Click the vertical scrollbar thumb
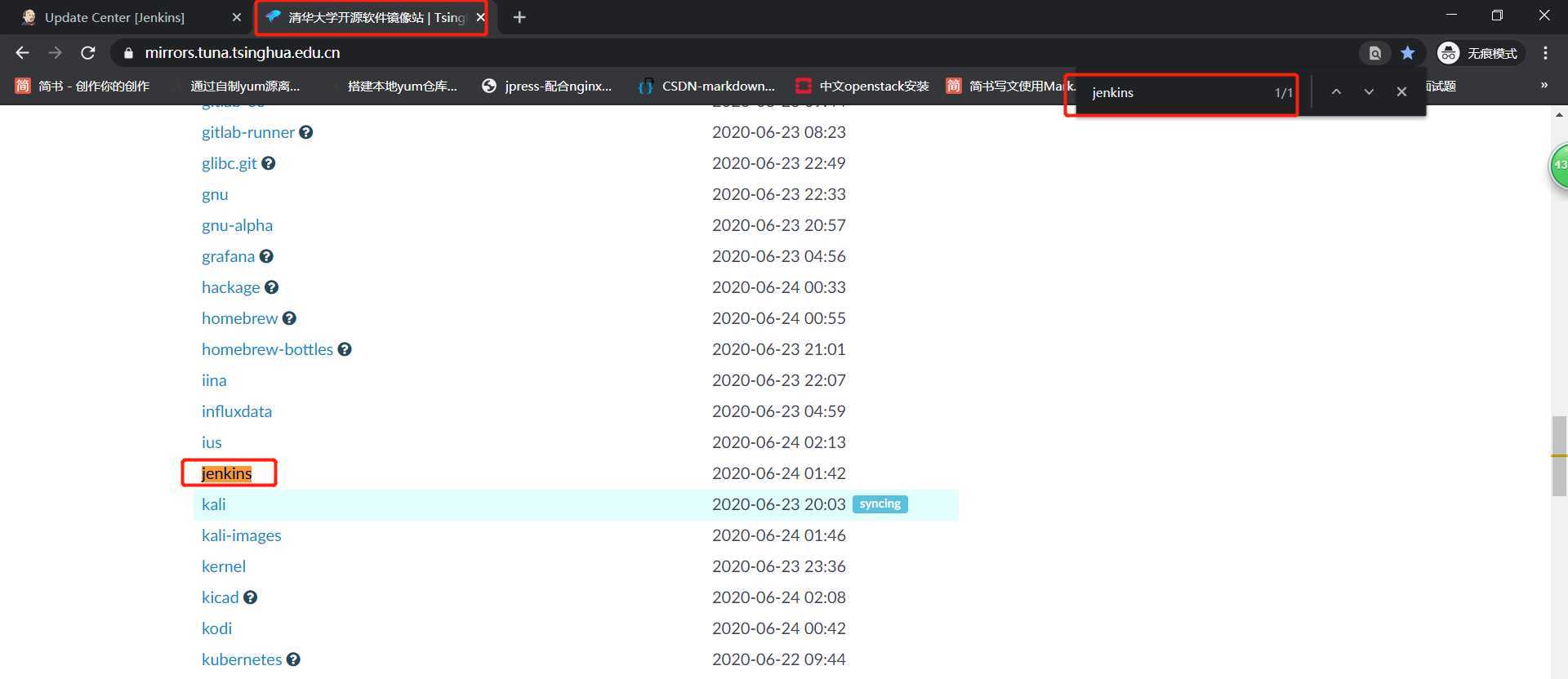This screenshot has height=679, width=1568. [x=1559, y=455]
